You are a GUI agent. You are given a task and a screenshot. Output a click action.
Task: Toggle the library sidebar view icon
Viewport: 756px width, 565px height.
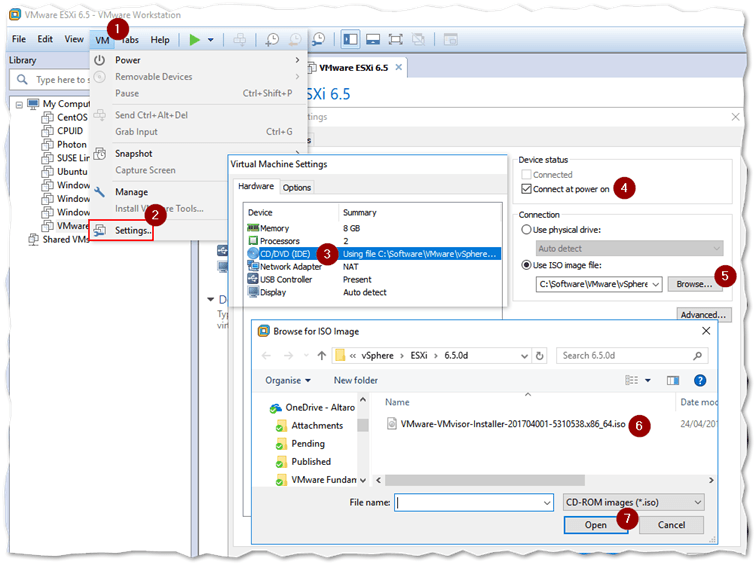[351, 40]
